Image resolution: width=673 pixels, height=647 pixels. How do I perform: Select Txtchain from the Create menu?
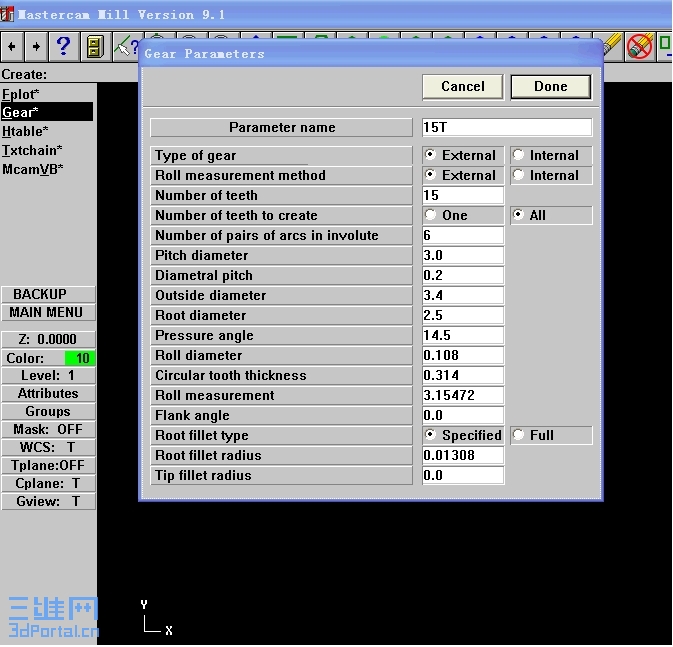pos(32,150)
